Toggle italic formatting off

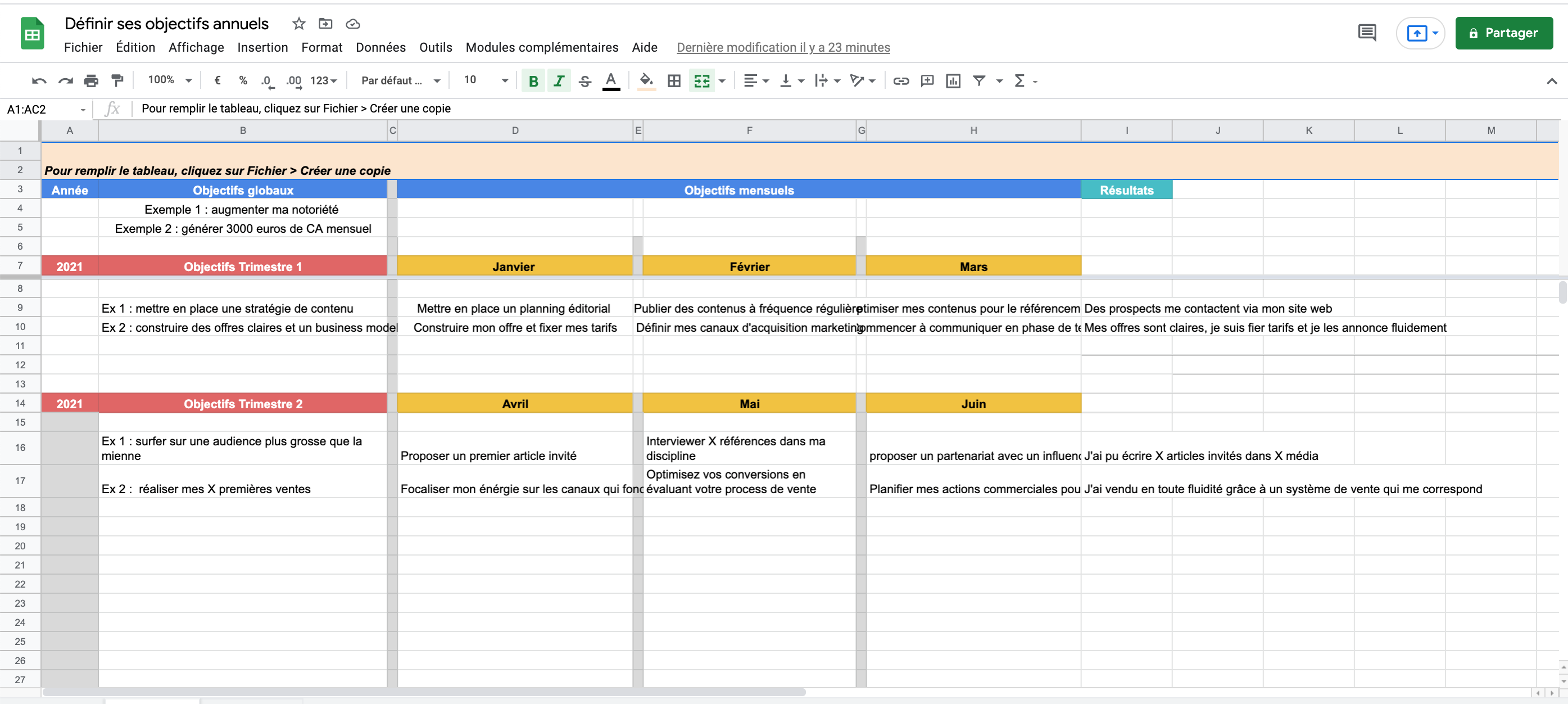pyautogui.click(x=559, y=80)
